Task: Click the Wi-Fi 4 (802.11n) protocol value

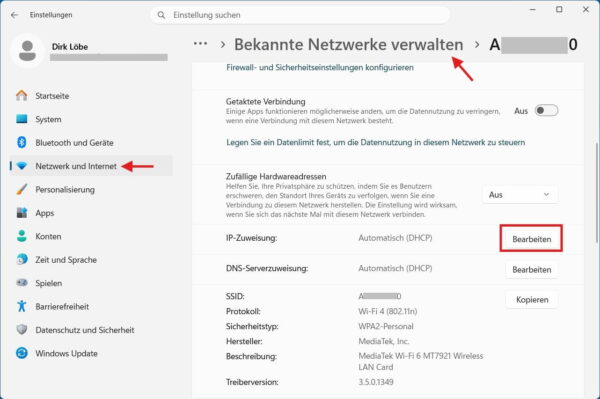Action: [x=388, y=311]
